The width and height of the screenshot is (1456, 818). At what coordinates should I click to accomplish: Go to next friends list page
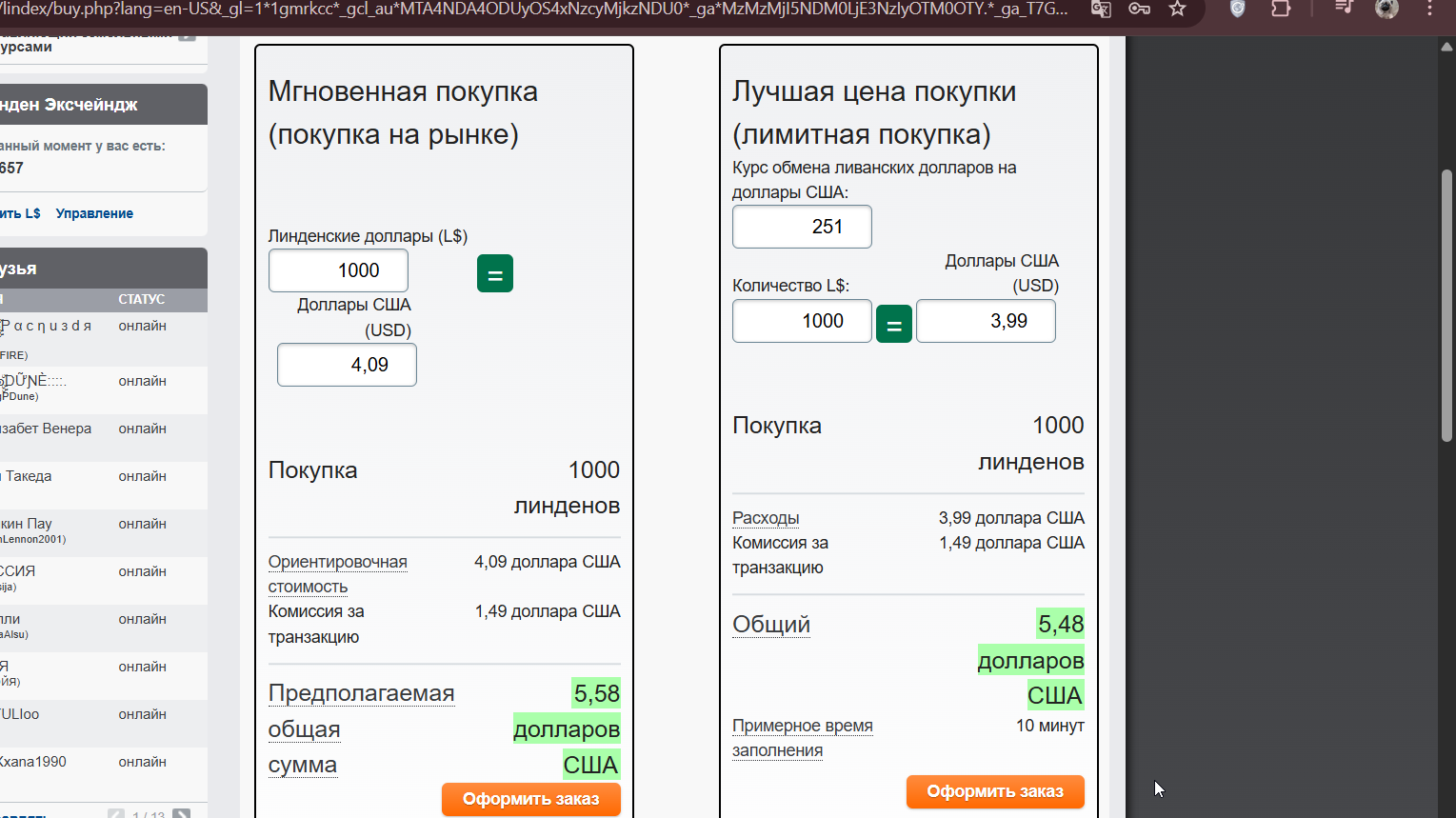pyautogui.click(x=182, y=813)
